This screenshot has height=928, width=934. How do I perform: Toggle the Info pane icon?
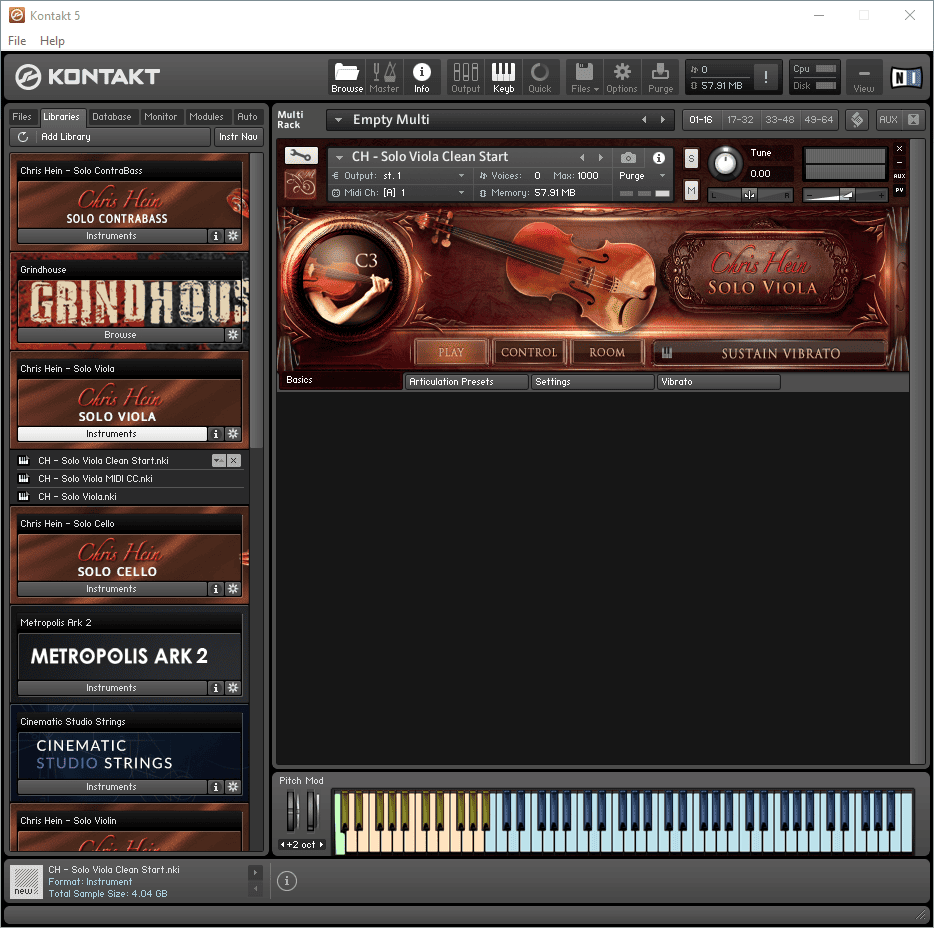(422, 77)
